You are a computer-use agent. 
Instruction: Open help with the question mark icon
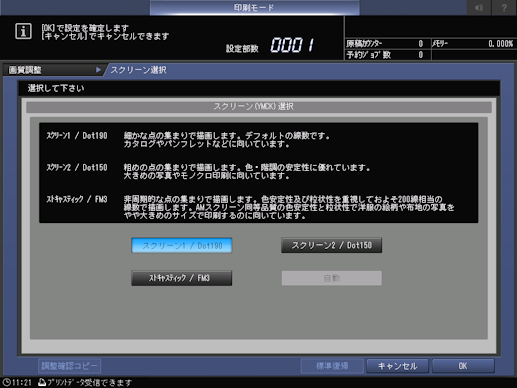pyautogui.click(x=504, y=8)
